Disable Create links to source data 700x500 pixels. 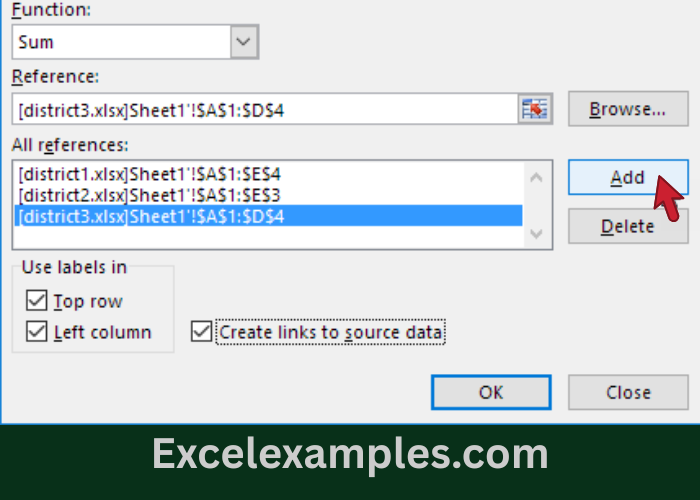pos(202,332)
